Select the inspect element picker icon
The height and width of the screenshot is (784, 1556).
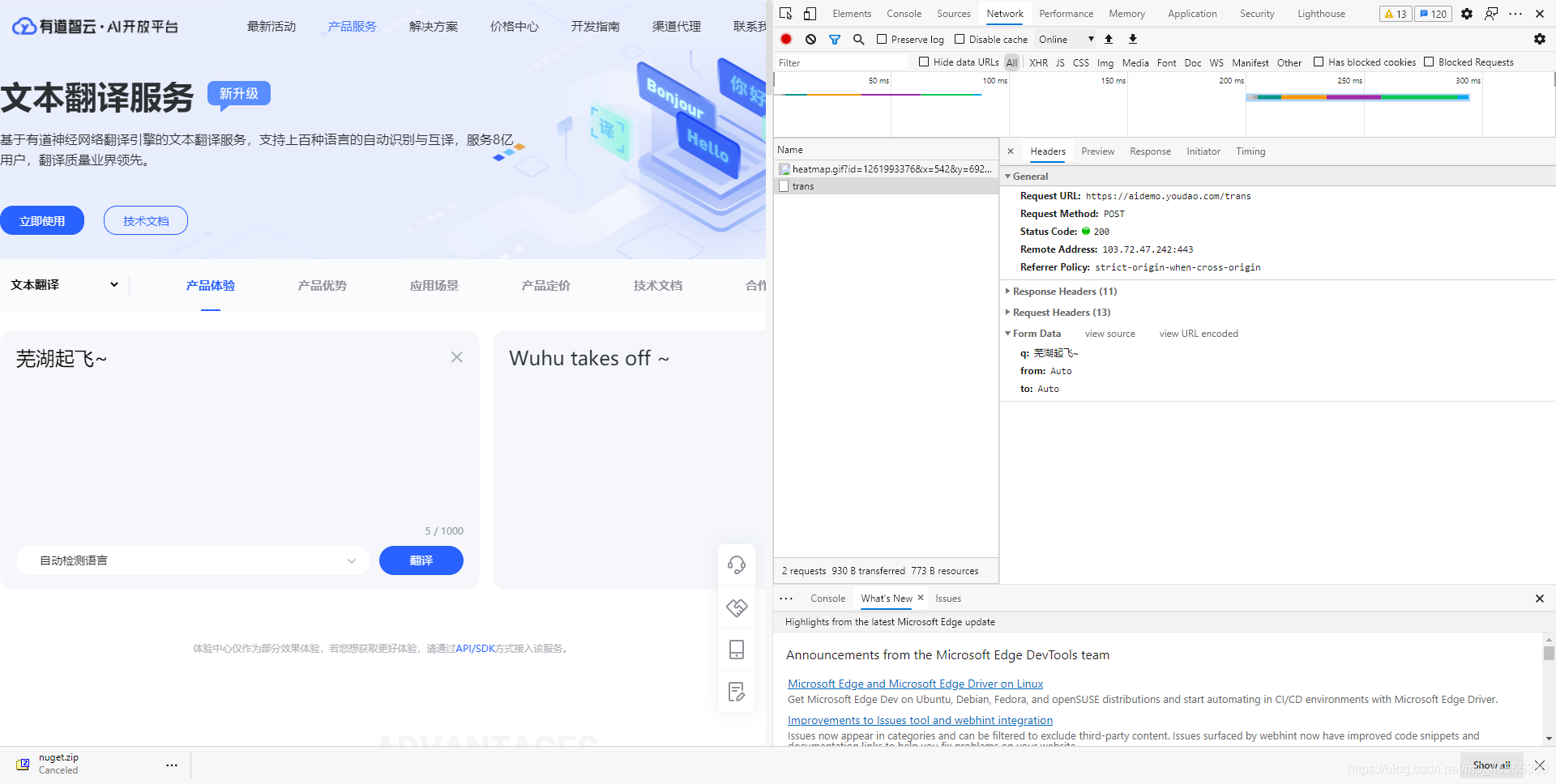click(785, 14)
